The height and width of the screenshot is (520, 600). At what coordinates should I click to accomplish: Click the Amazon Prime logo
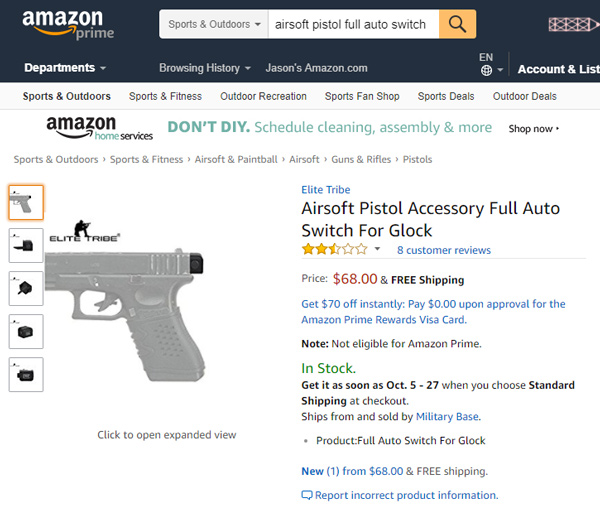[x=68, y=25]
